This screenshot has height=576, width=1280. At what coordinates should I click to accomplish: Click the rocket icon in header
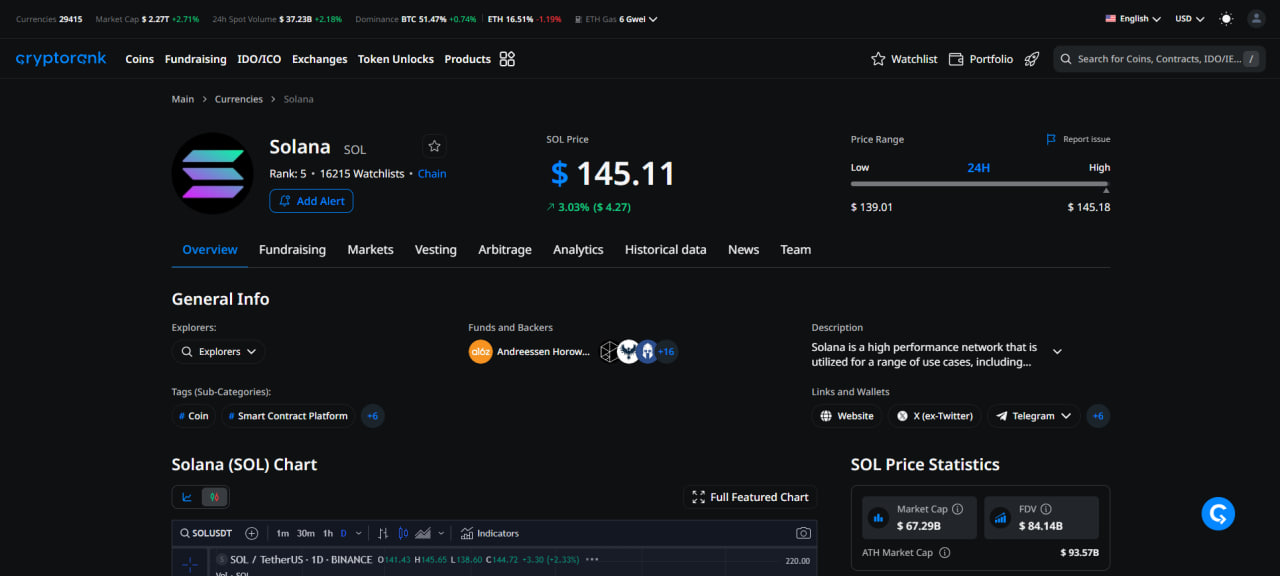tap(1032, 59)
